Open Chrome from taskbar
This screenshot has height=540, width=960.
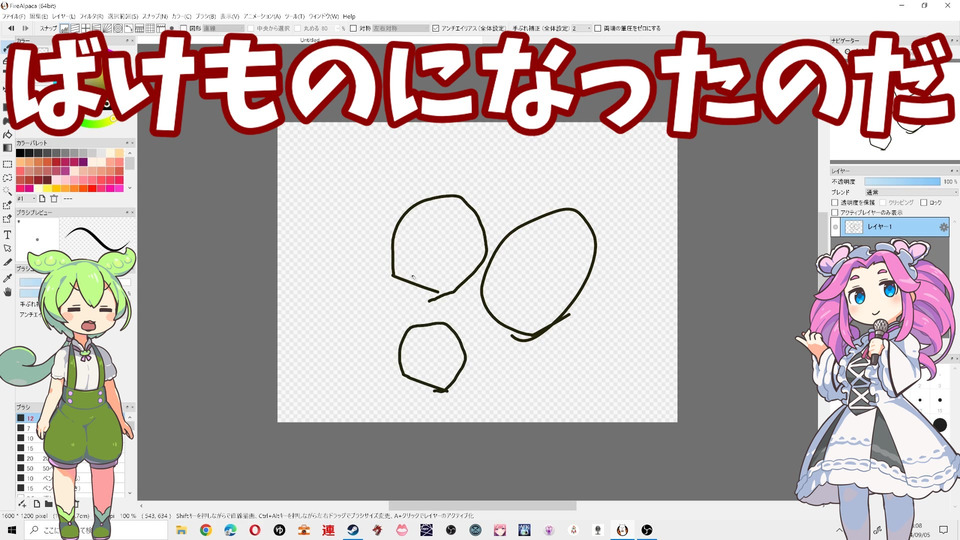coord(206,530)
